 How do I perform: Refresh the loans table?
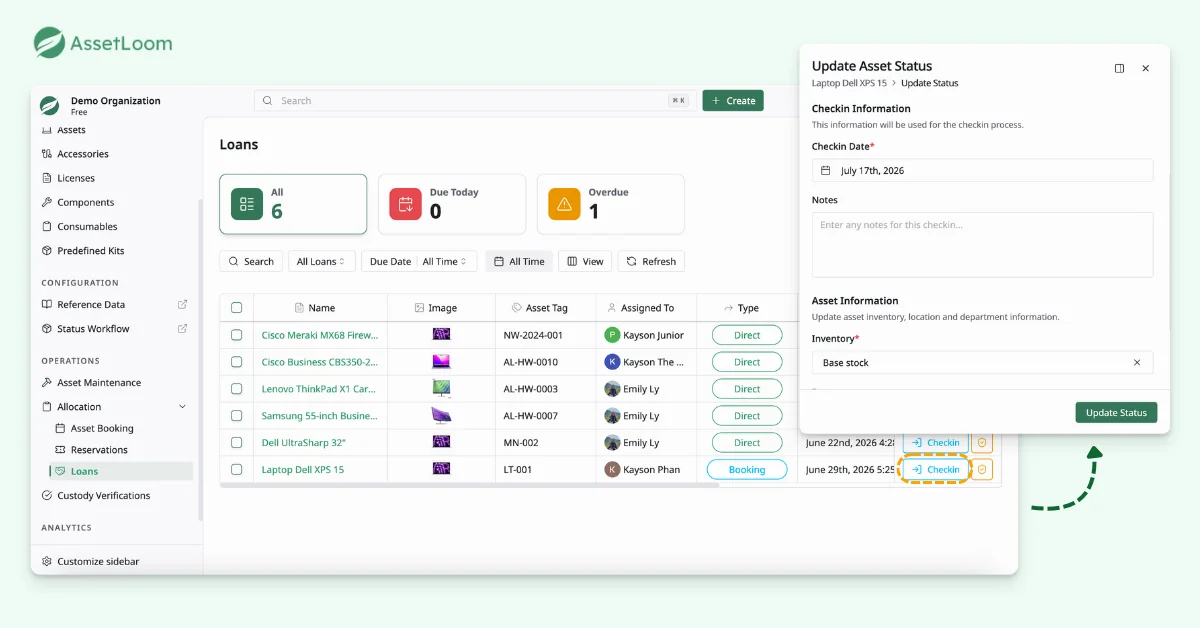click(x=651, y=261)
